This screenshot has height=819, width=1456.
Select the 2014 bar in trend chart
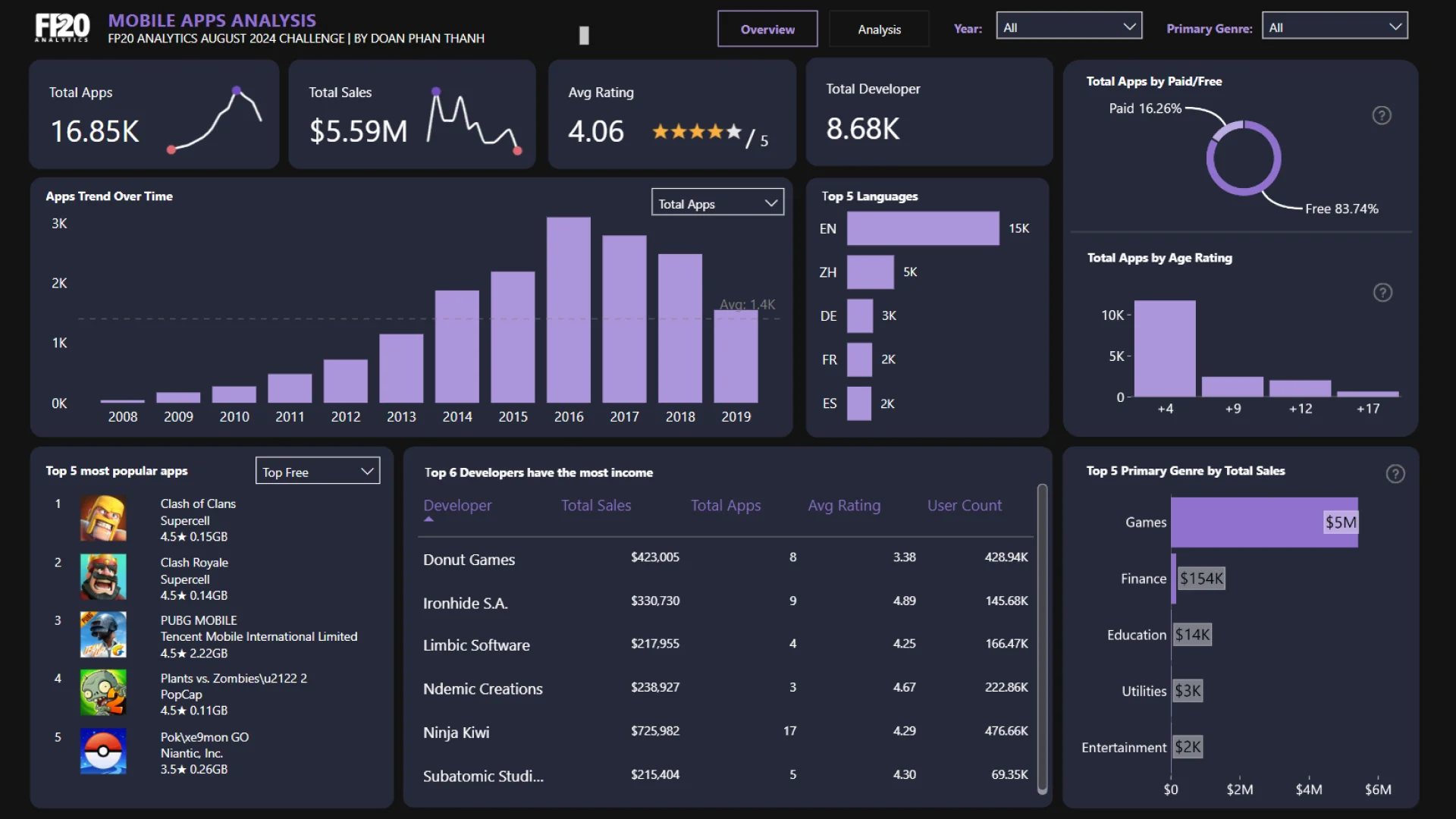(x=457, y=347)
